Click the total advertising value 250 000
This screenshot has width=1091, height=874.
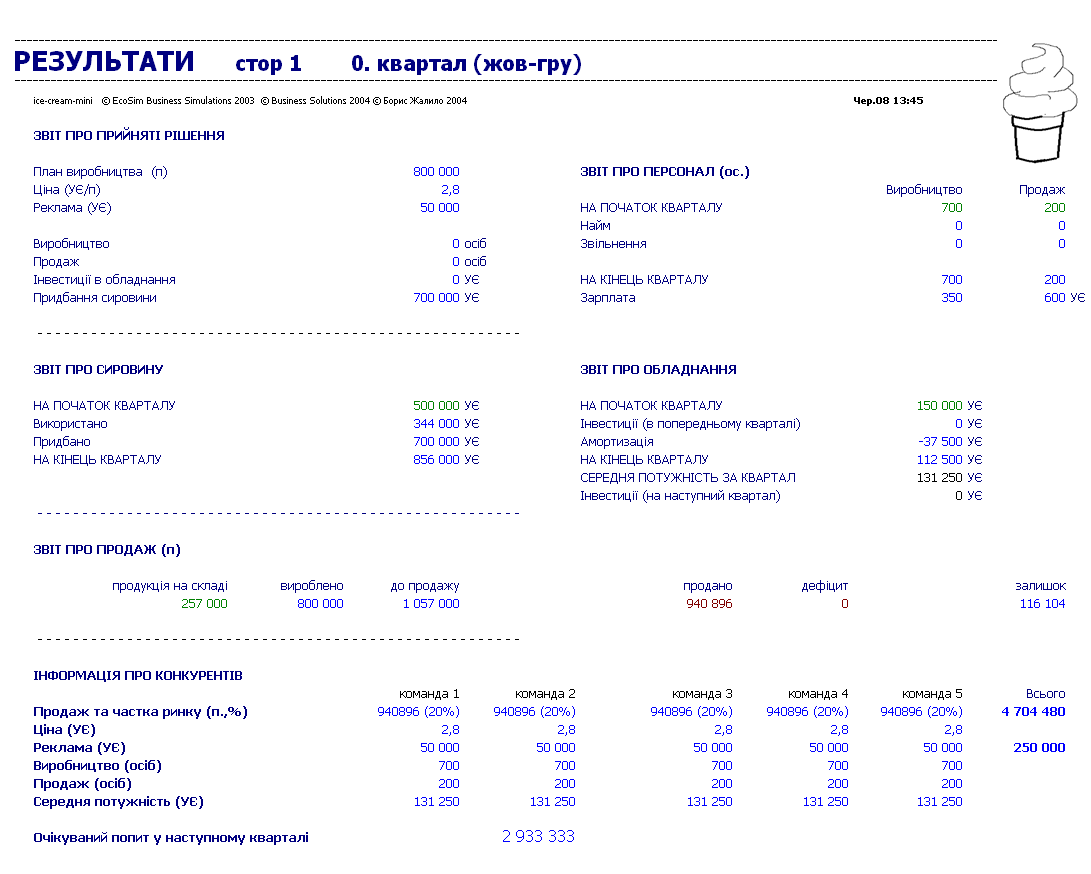1039,747
